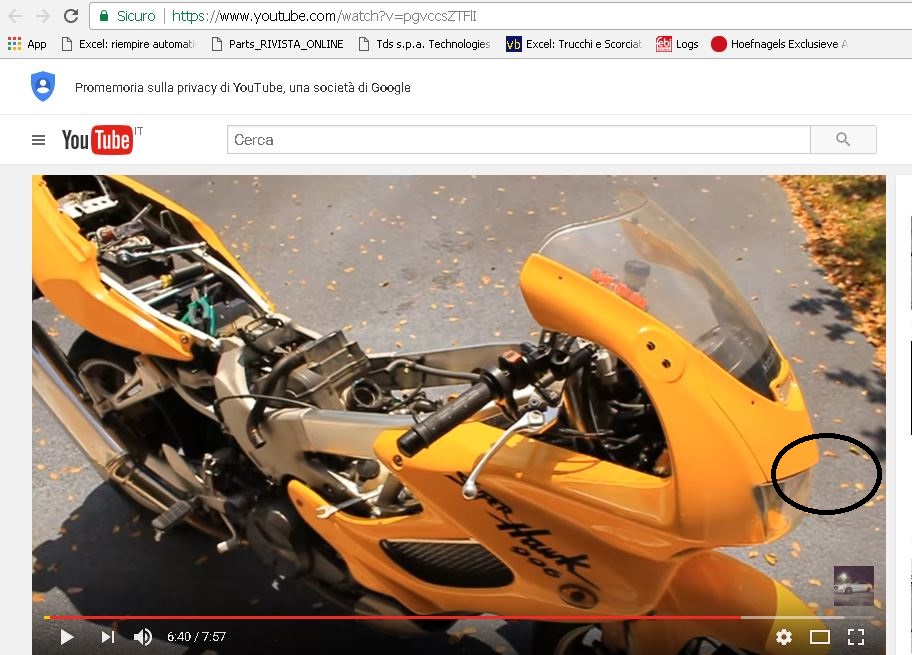Open the Hoefnagels Exclusieve bookmark
The width and height of the screenshot is (912, 655).
click(779, 44)
